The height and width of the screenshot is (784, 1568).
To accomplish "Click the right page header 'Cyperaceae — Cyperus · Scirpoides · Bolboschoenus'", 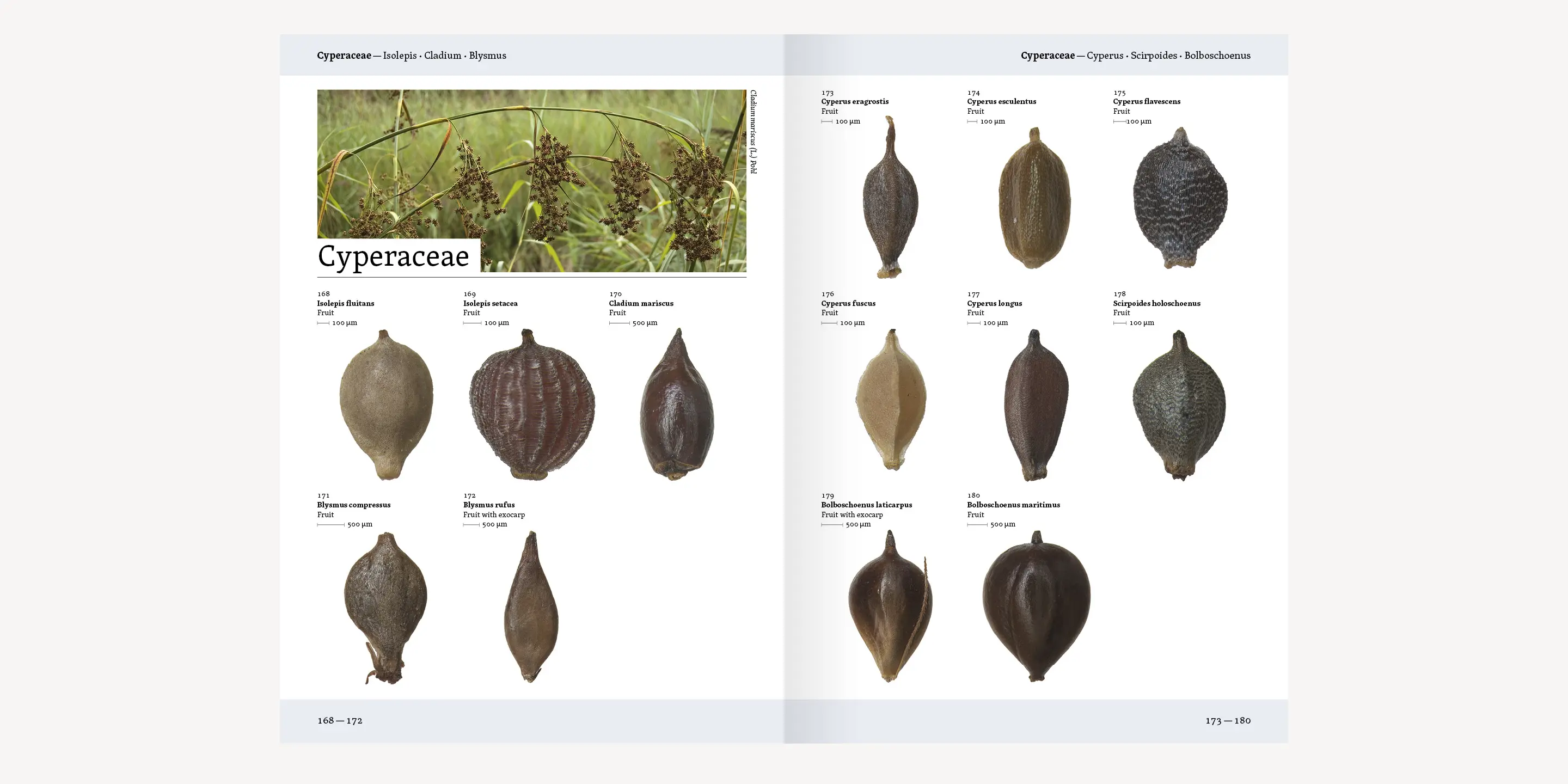I will click(1135, 56).
